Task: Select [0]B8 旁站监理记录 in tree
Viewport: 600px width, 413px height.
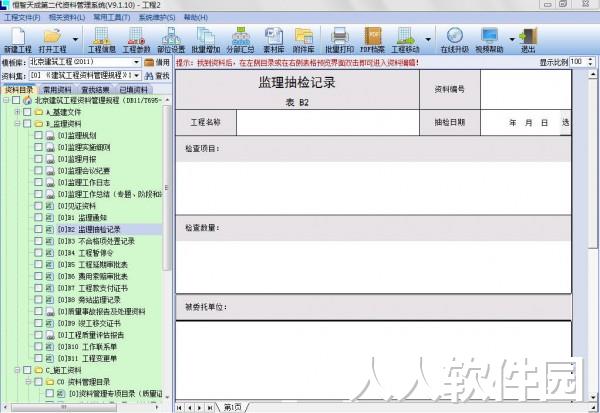Action: coord(89,300)
